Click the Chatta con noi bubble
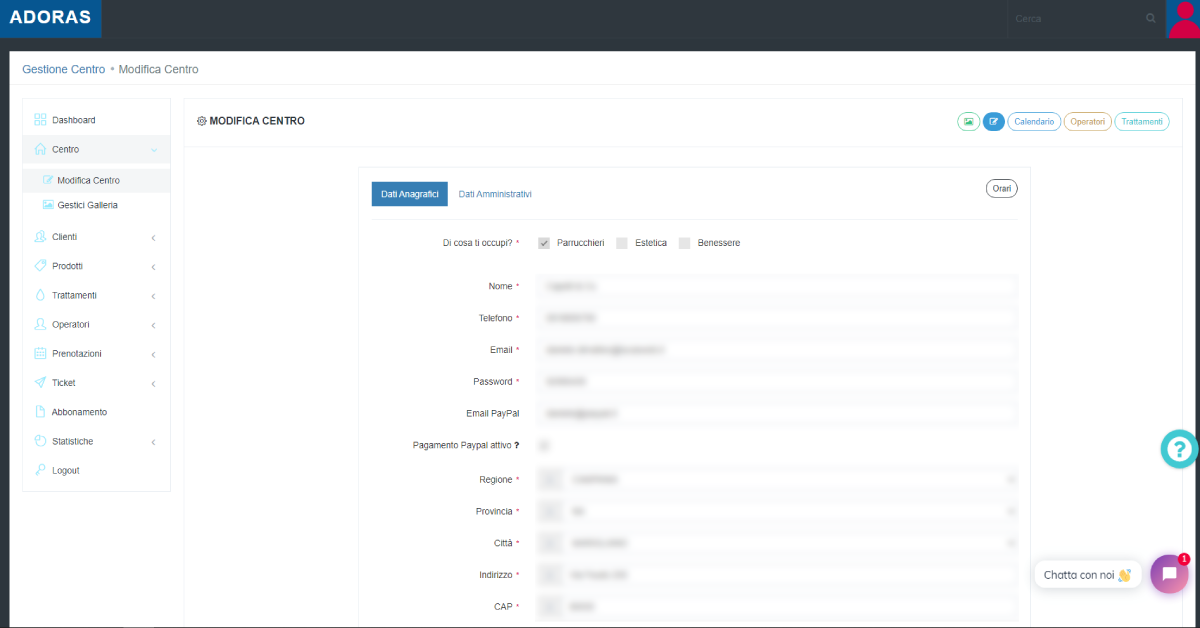The height and width of the screenshot is (628, 1200). click(x=1087, y=575)
